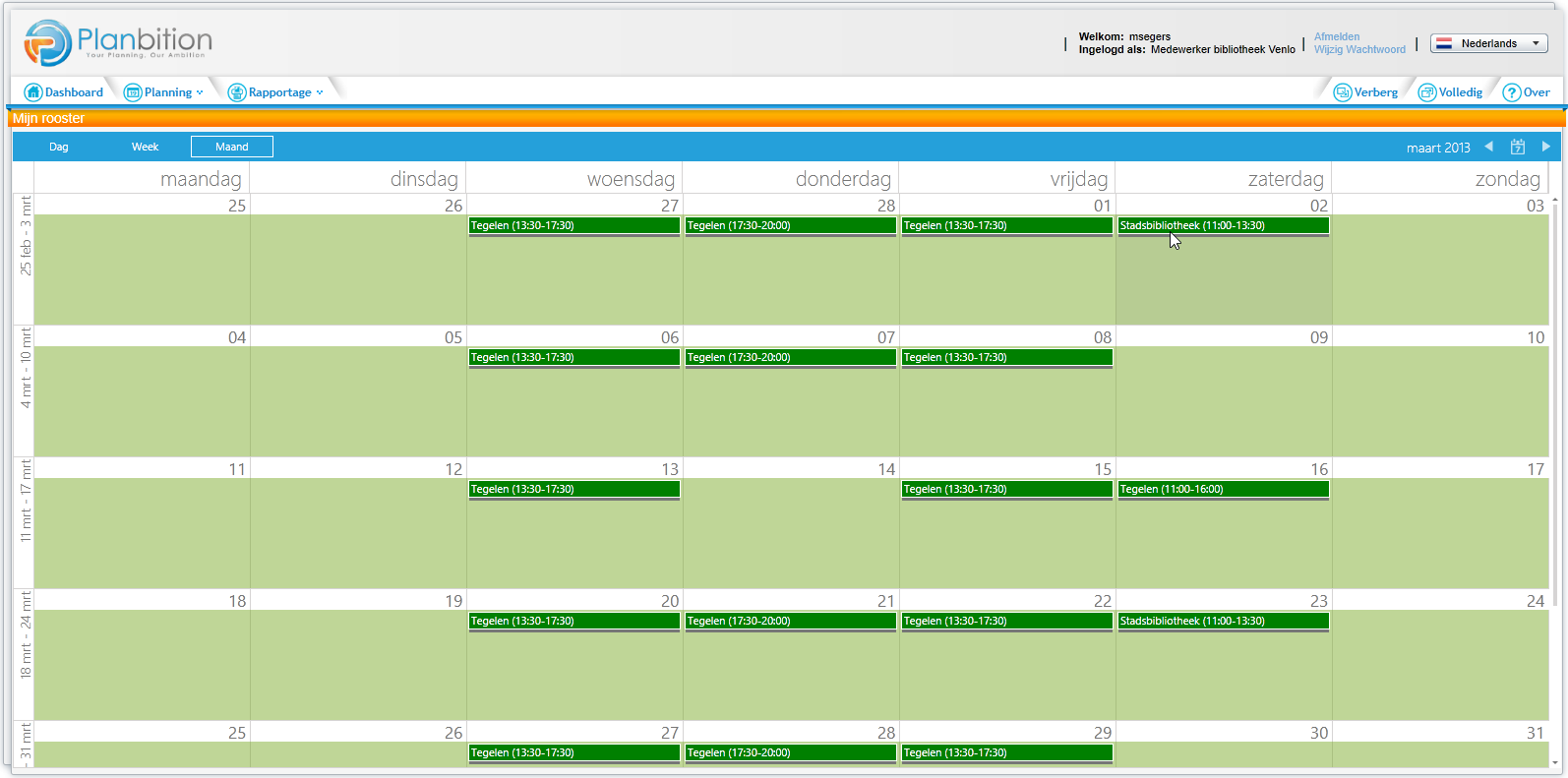Open Tegelen (17:30-20:00) on Thursday 28 February
This screenshot has height=778, width=1568.
(x=791, y=226)
